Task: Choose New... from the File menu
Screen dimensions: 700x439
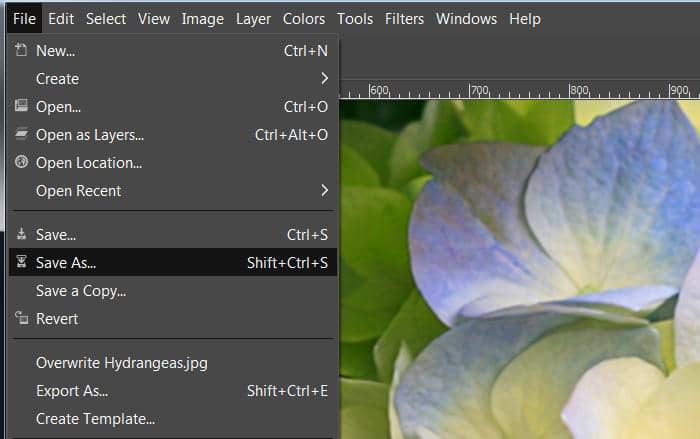Action: (173, 50)
